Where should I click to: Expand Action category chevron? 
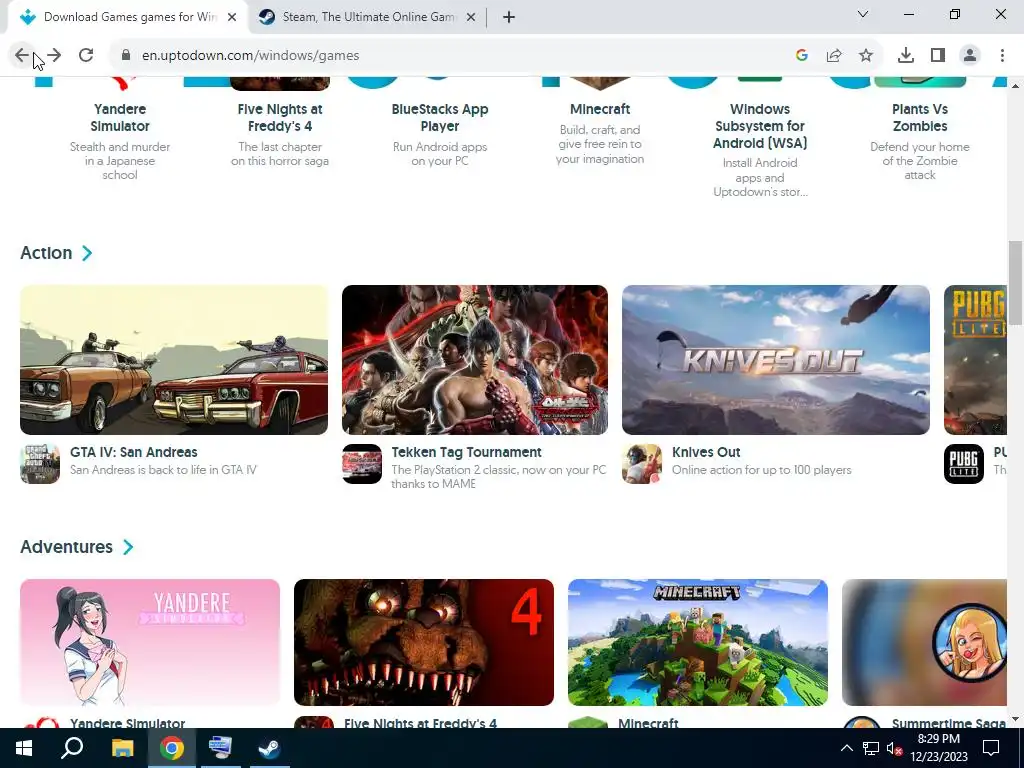click(x=87, y=253)
